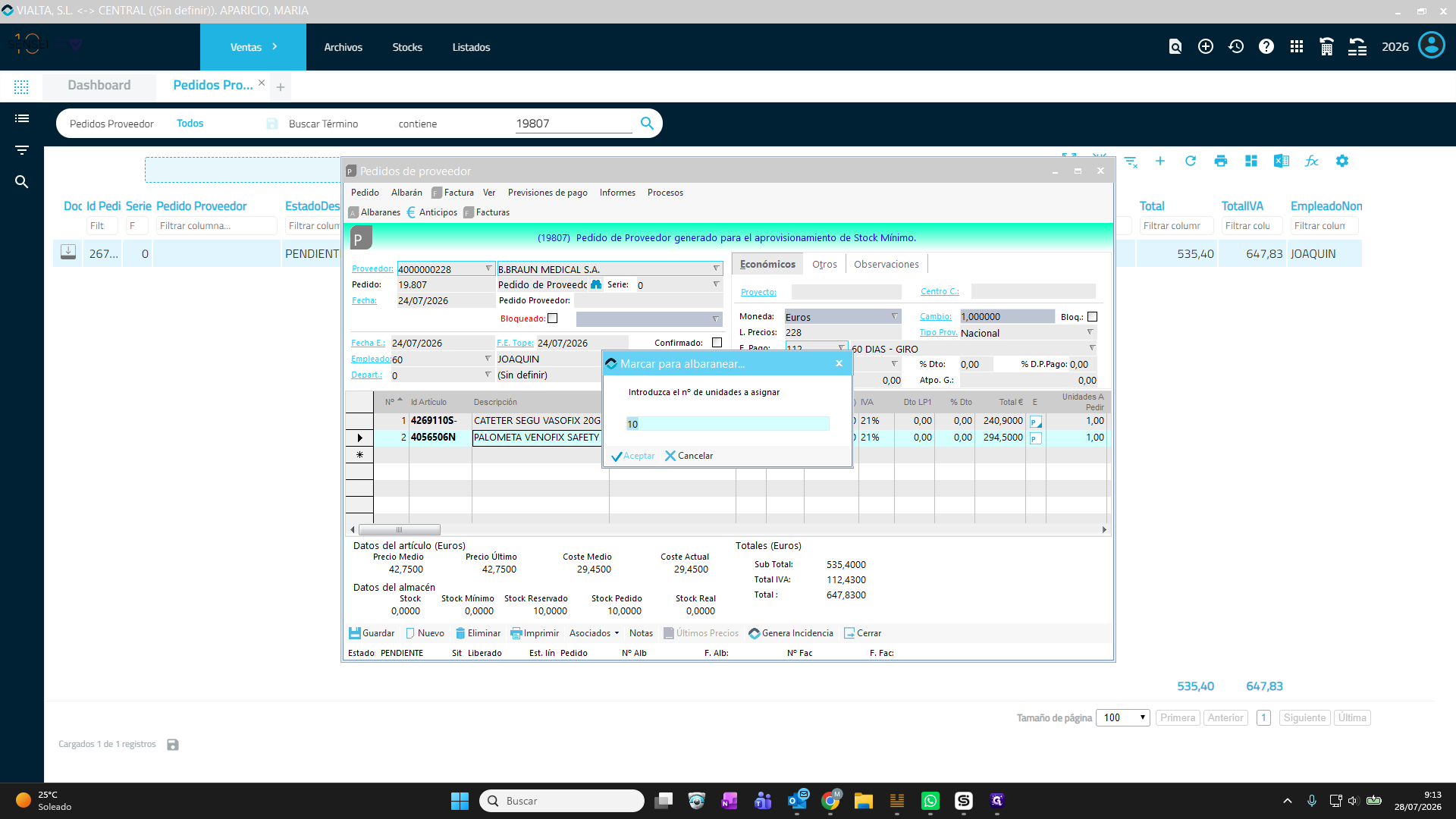This screenshot has height=819, width=1456.
Task: Click the Facturas toolbar button
Action: pos(487,212)
